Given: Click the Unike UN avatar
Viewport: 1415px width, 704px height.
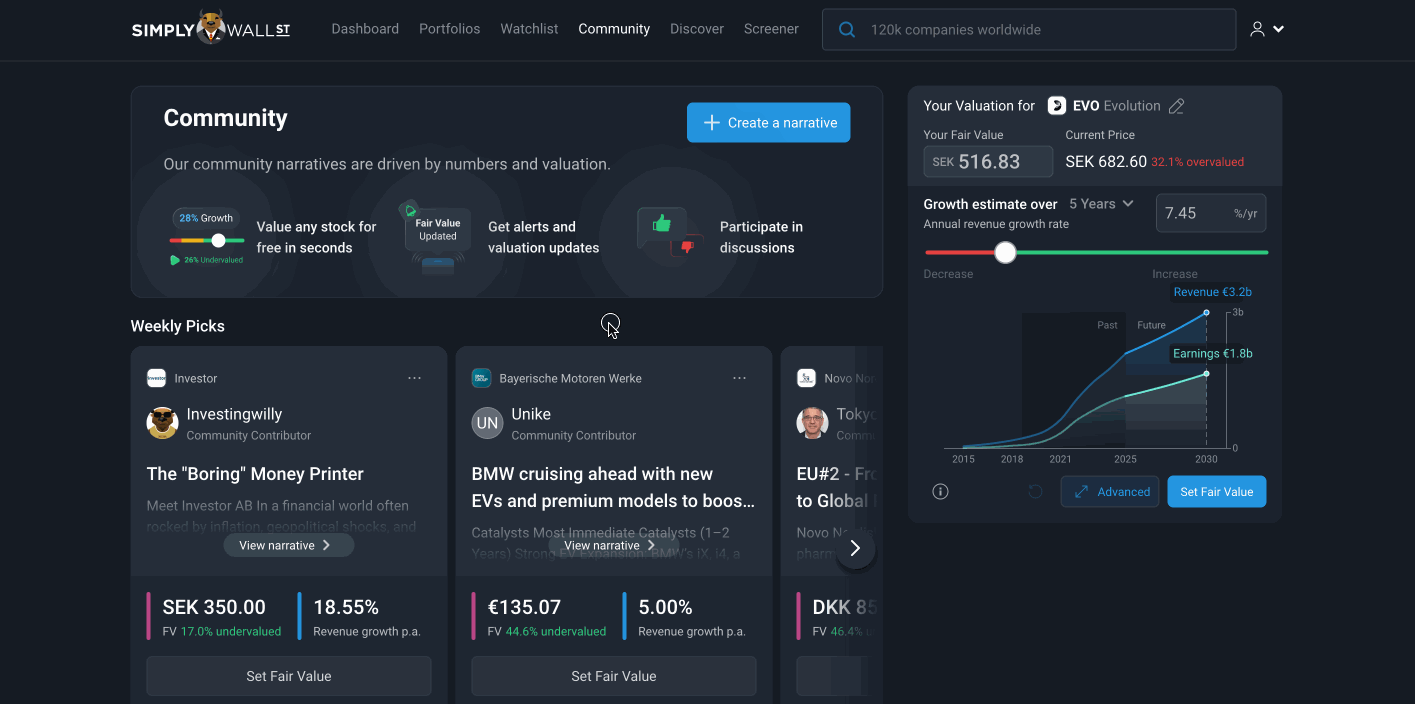Looking at the screenshot, I should coord(487,423).
